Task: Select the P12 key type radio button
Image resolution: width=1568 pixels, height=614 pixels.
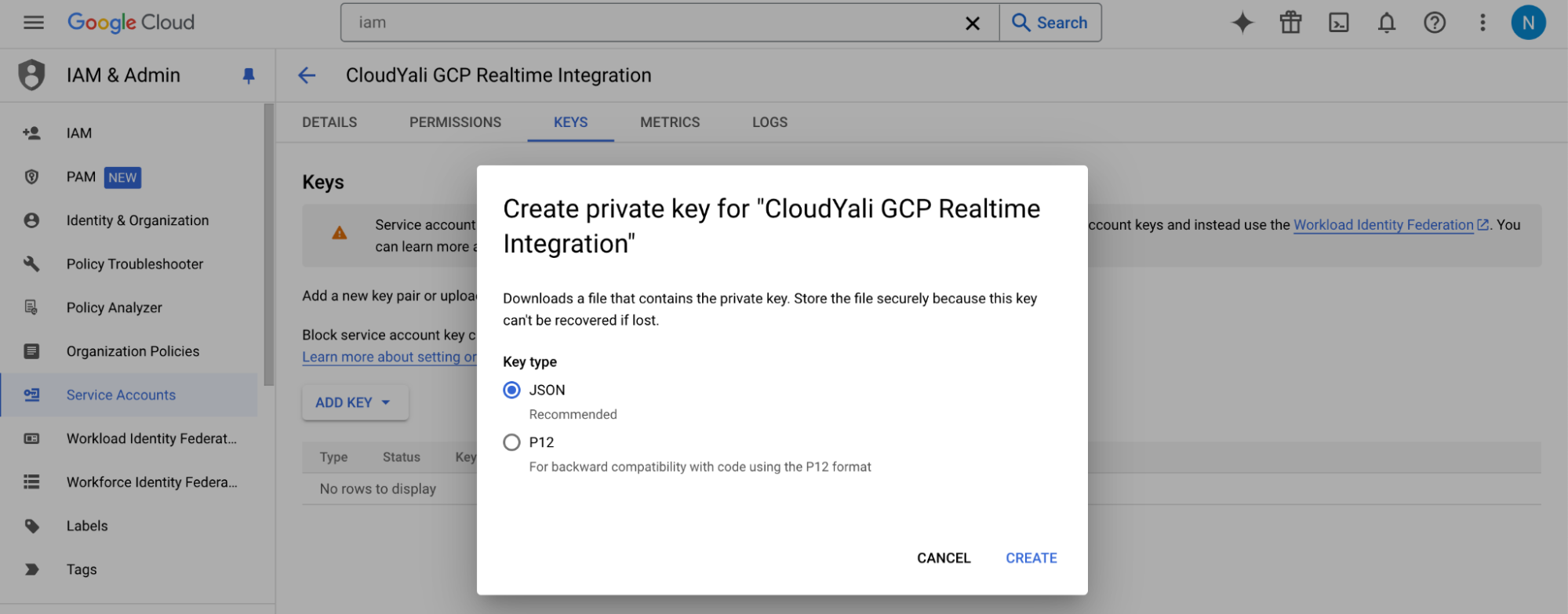Action: (511, 442)
